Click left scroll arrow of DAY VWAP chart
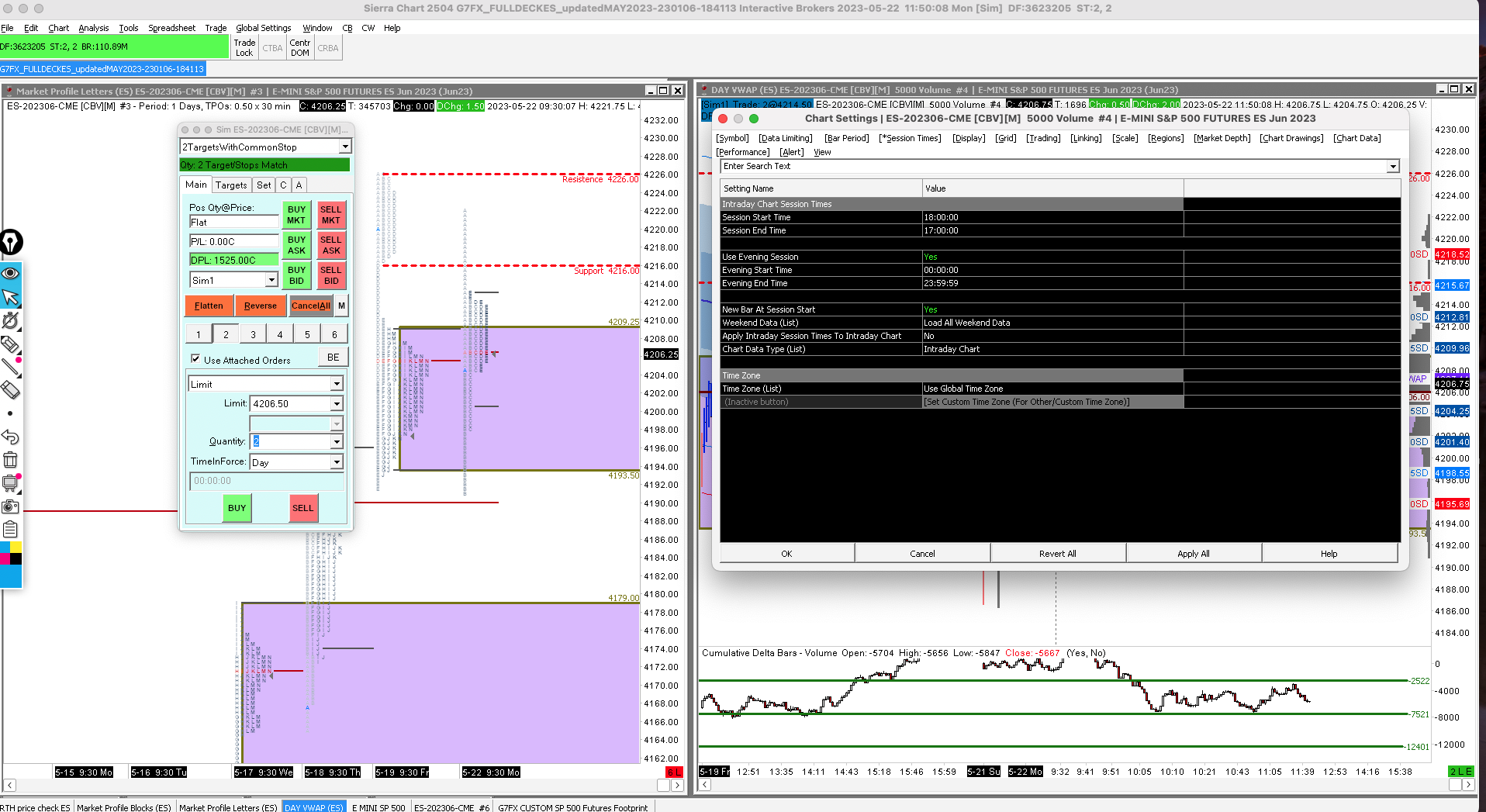The height and width of the screenshot is (812, 1486). 705,785
